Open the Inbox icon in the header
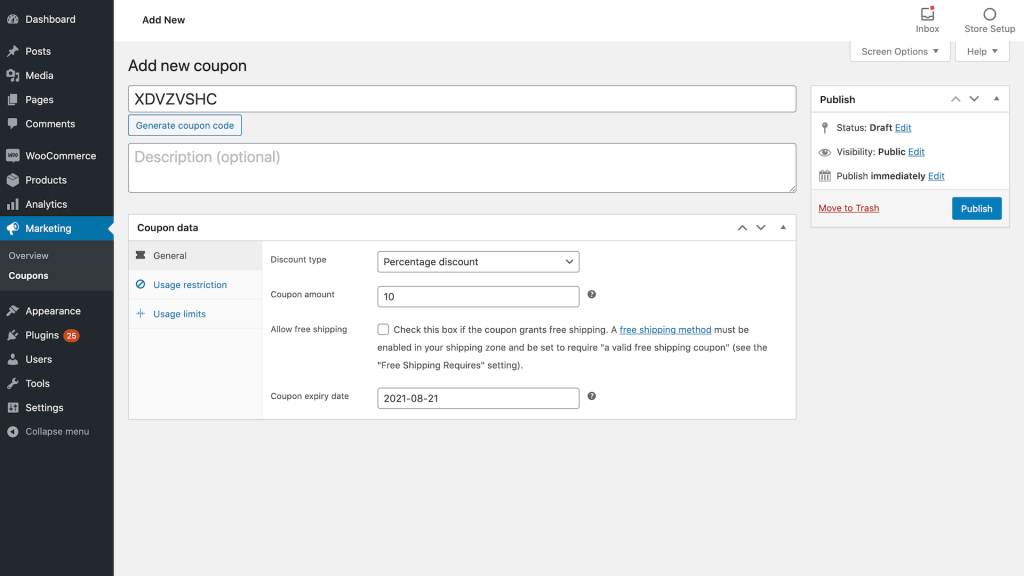Viewport: 1024px width, 576px height. [927, 15]
